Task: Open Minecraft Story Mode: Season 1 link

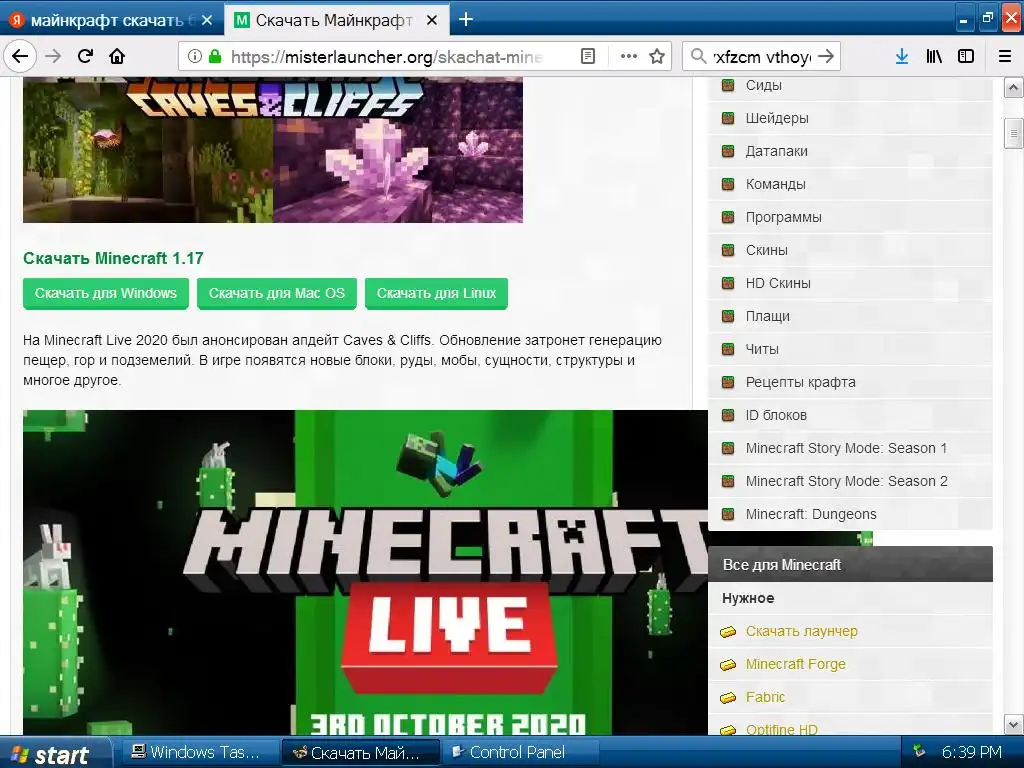Action: coord(846,448)
